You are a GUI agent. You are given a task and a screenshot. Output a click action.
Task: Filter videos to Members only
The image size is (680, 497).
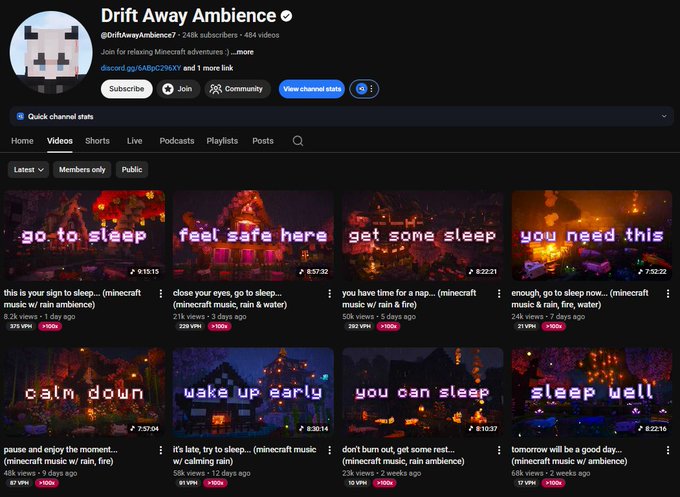(82, 170)
